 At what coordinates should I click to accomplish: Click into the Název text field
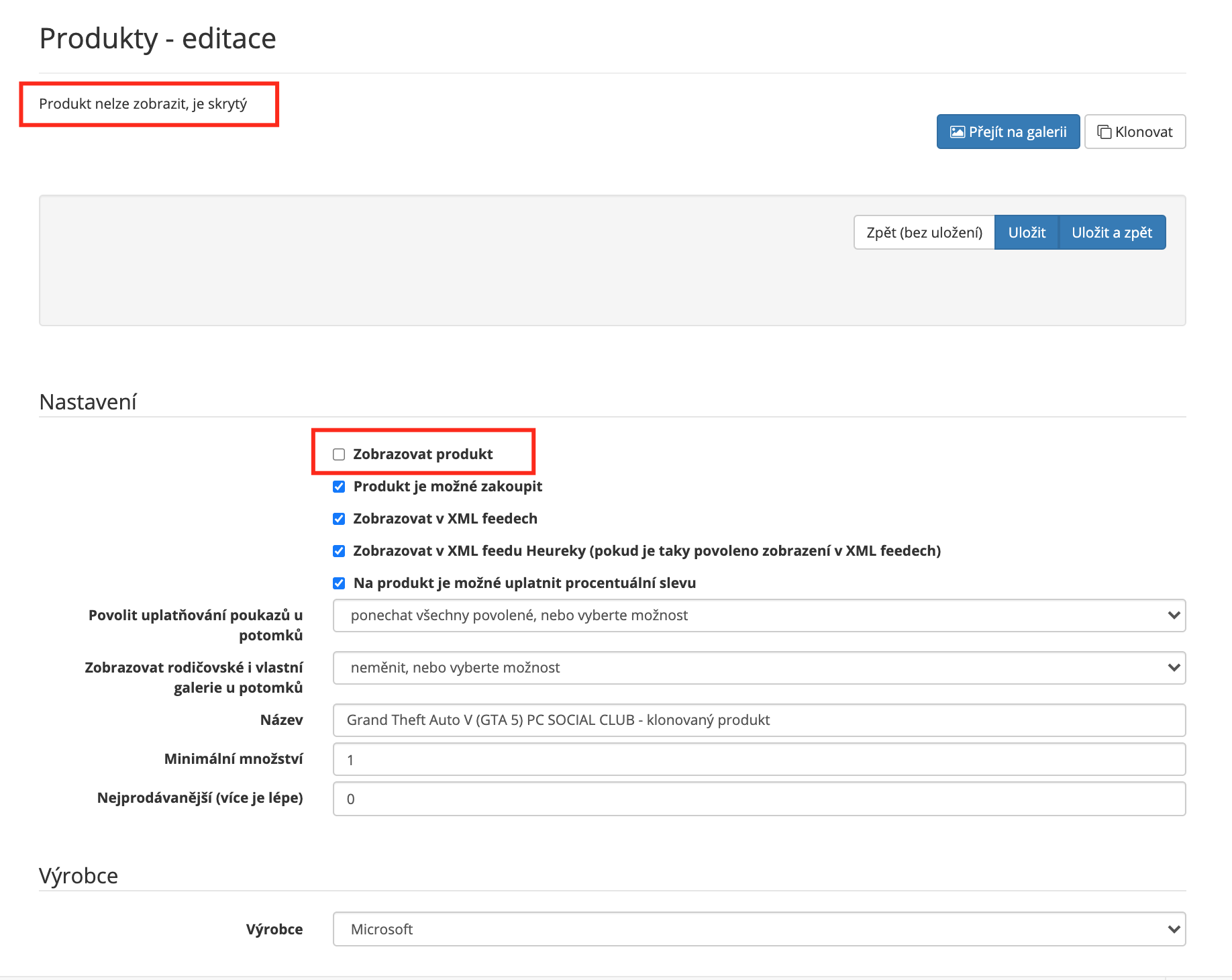coord(759,720)
